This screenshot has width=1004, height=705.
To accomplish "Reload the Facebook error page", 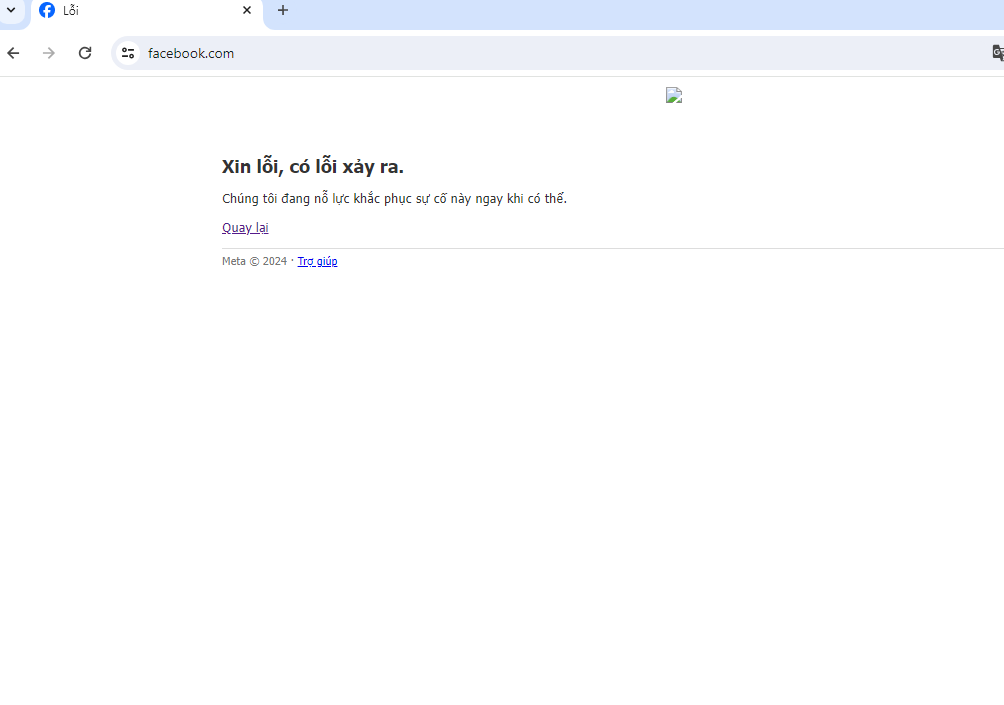I will pos(85,53).
